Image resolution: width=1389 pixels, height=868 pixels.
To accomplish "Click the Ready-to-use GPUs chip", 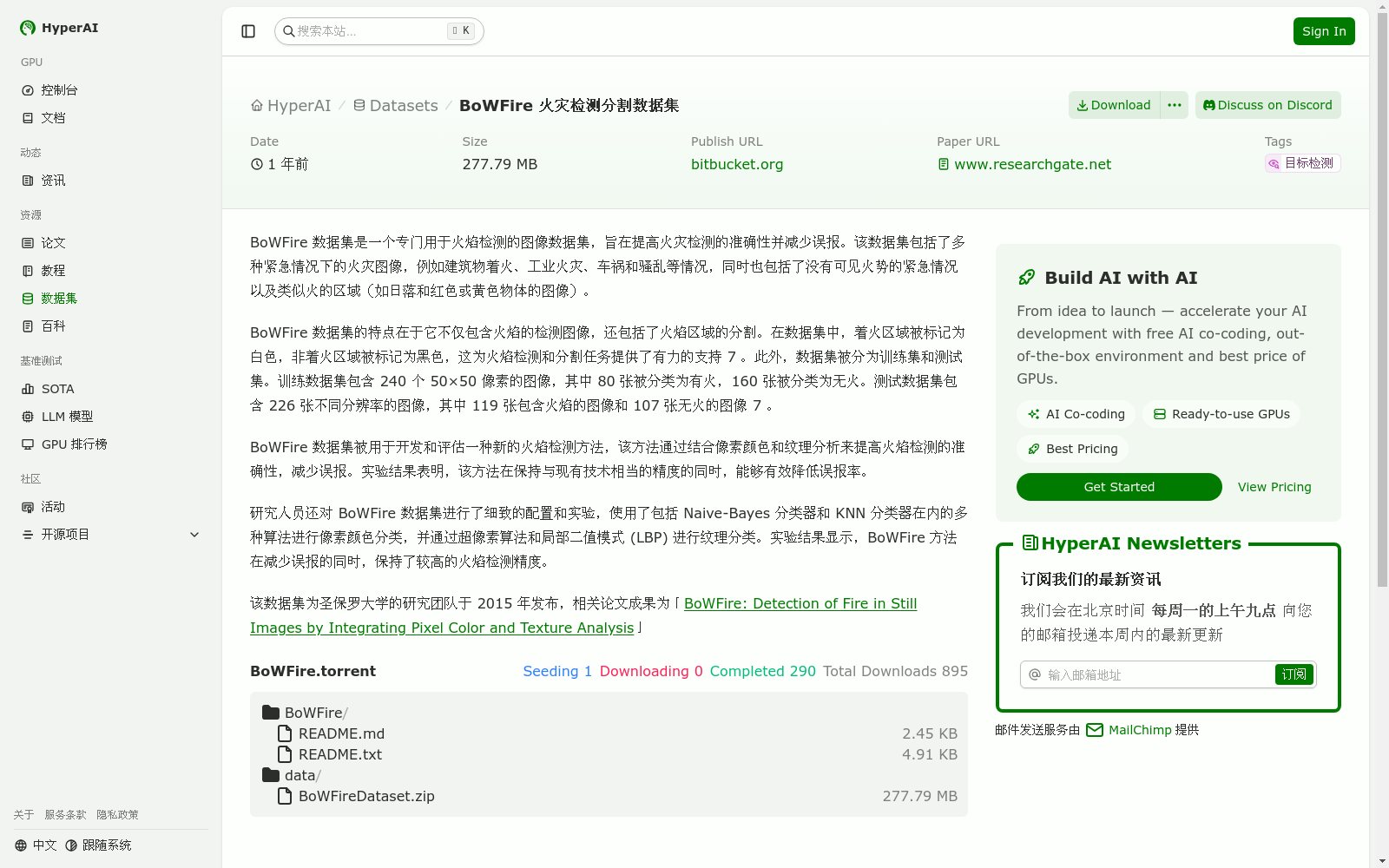I will pos(1221,414).
